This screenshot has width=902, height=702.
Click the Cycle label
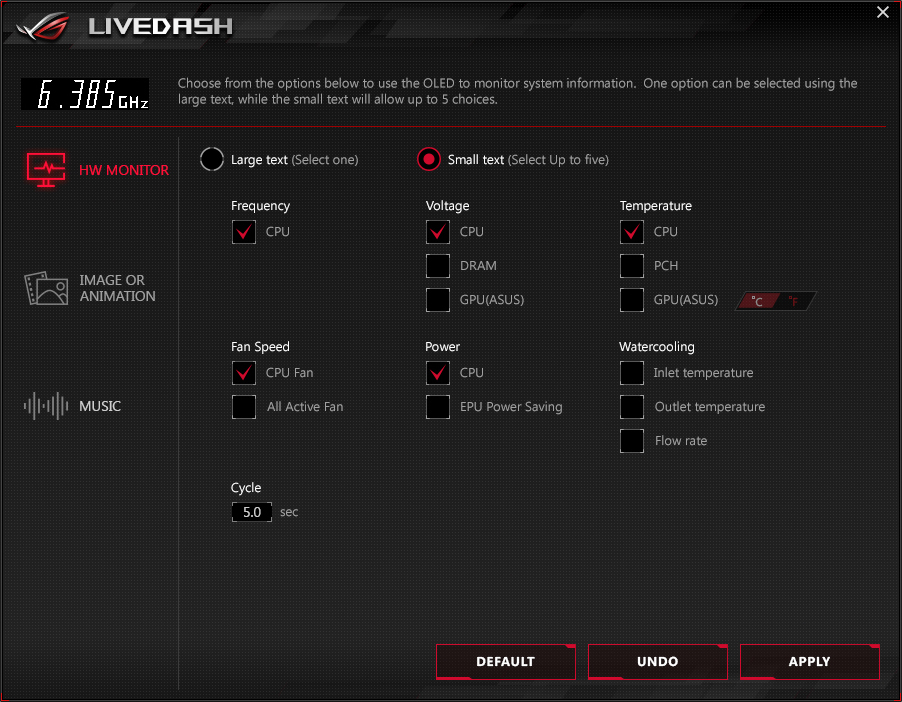click(x=246, y=488)
